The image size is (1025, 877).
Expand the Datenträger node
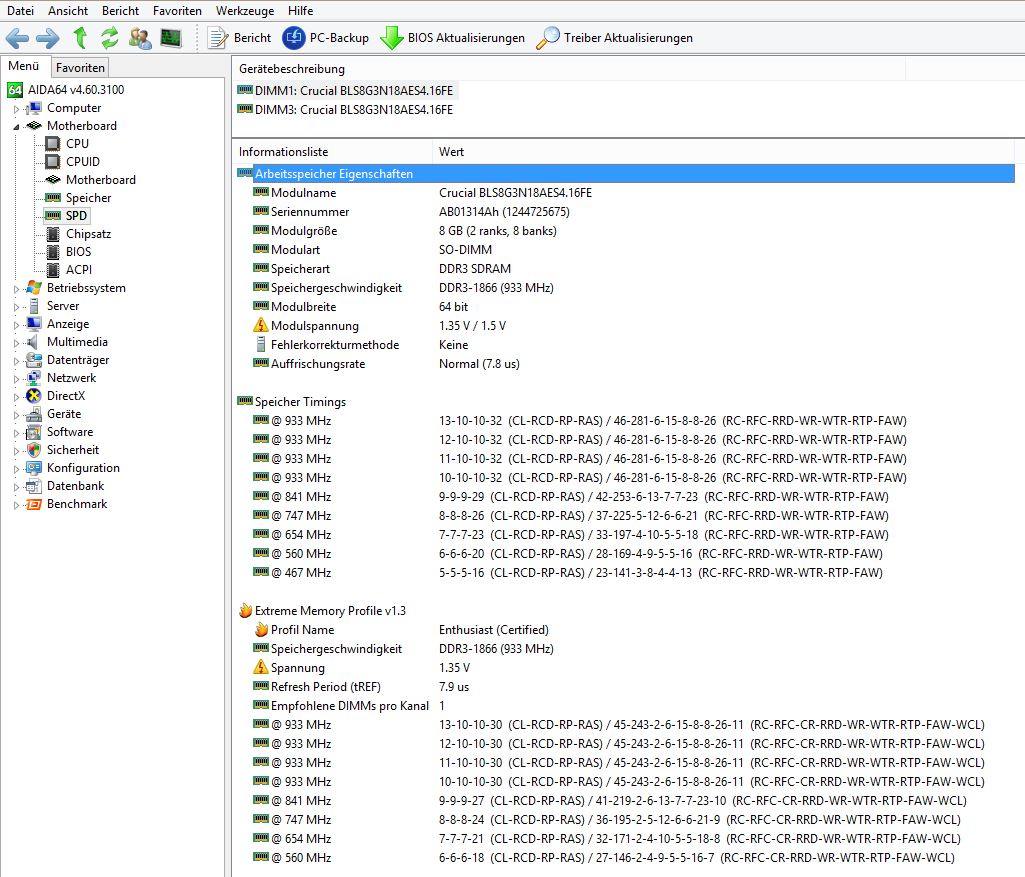point(16,360)
